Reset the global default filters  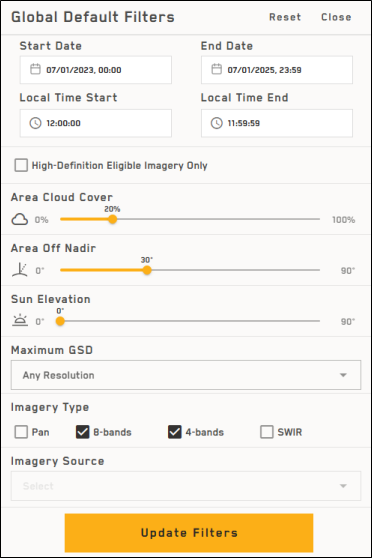tap(285, 17)
